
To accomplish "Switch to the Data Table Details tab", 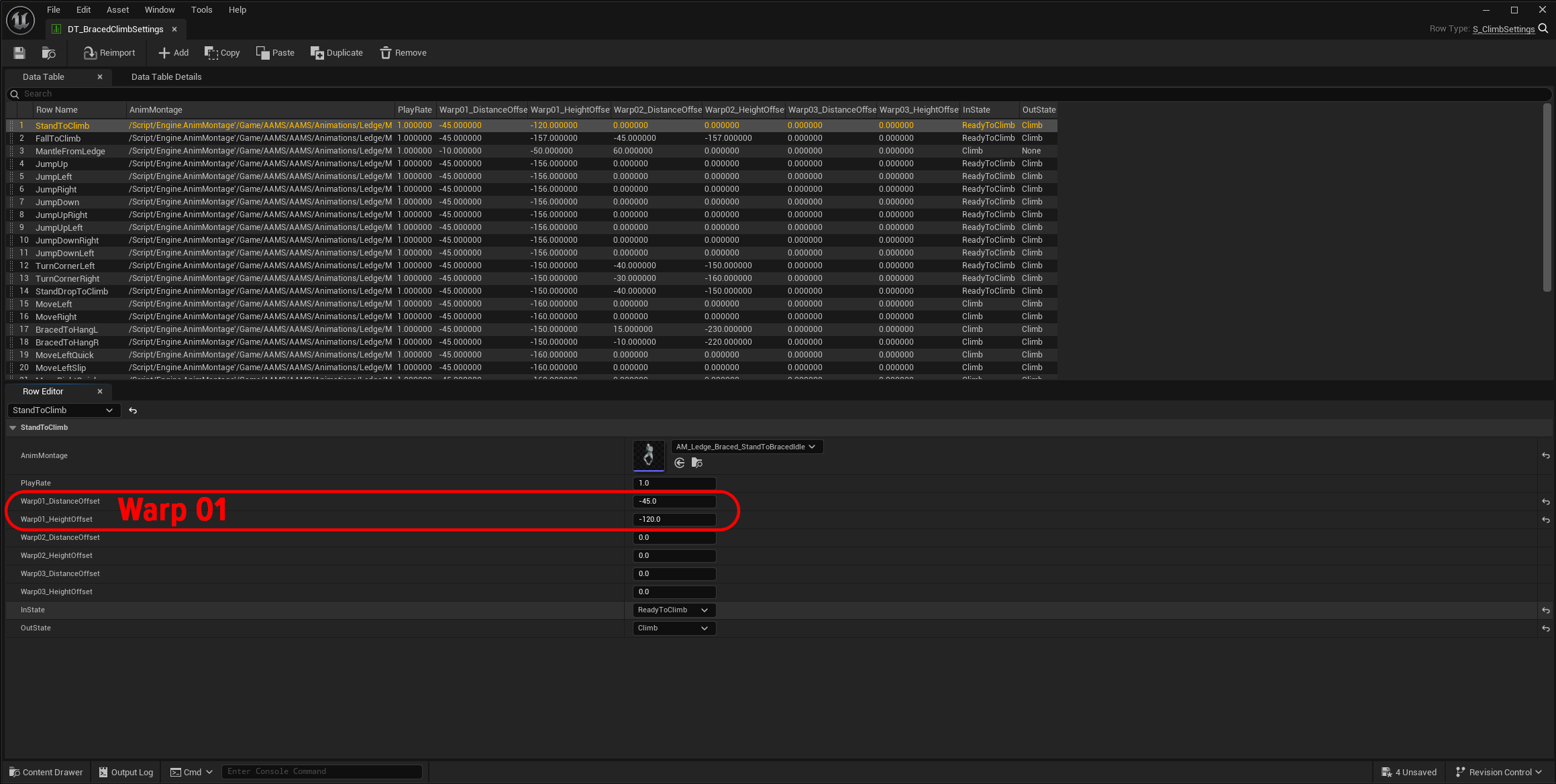I will point(166,76).
